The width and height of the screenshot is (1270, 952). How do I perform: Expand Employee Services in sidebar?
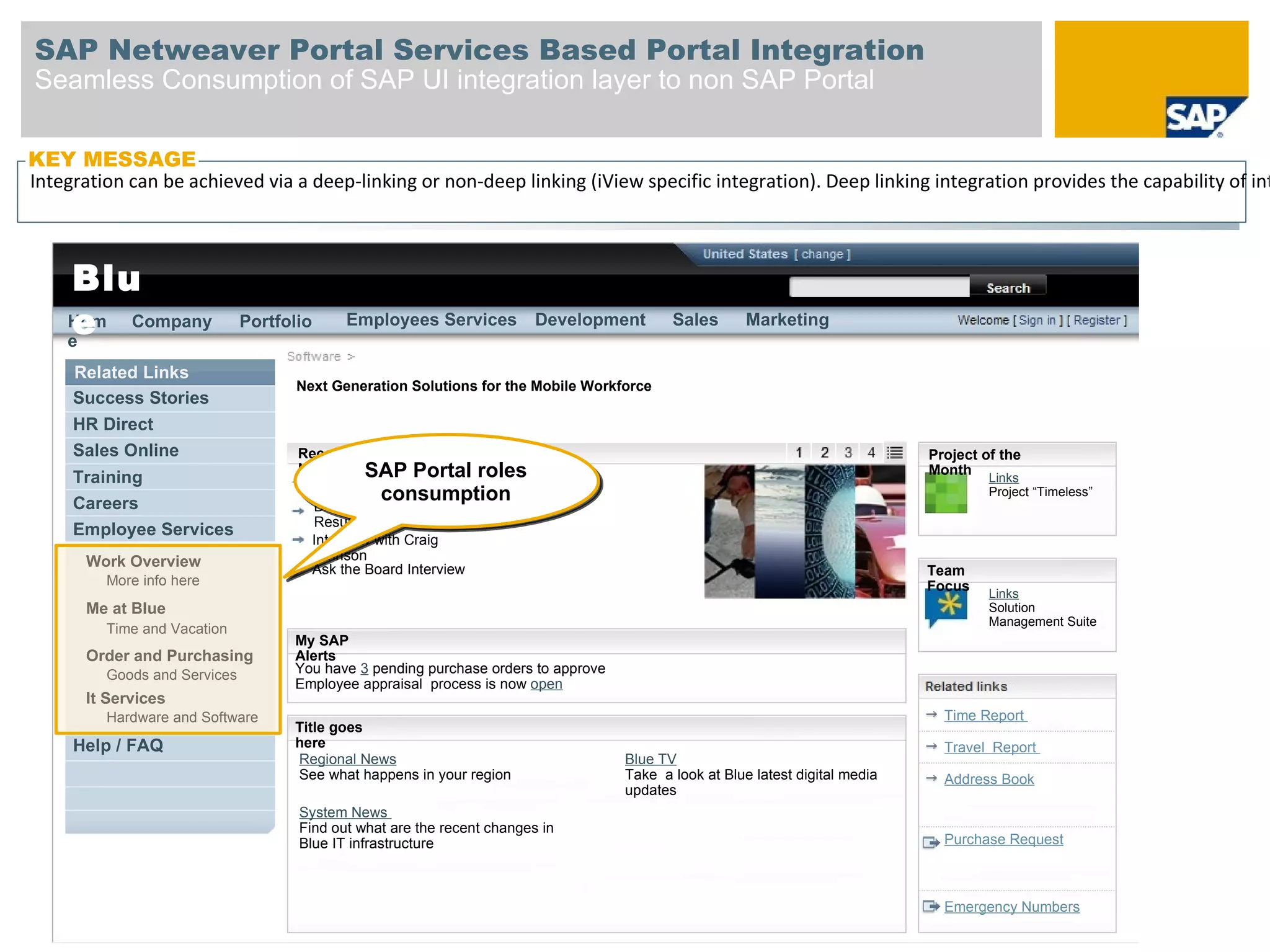[x=170, y=529]
